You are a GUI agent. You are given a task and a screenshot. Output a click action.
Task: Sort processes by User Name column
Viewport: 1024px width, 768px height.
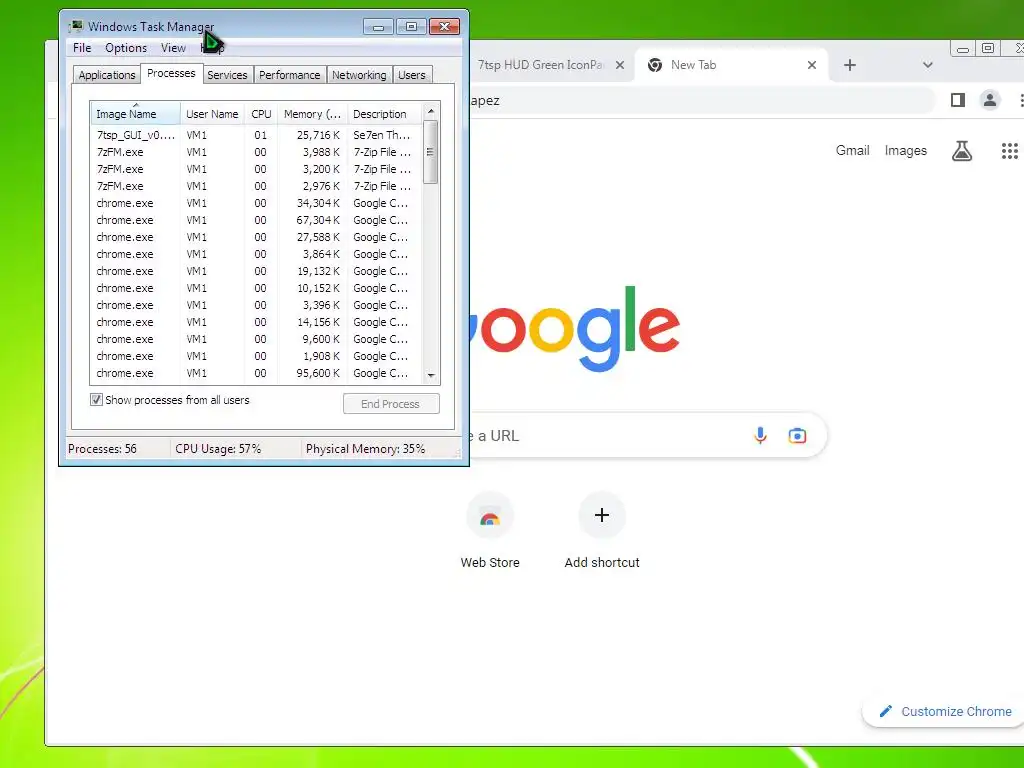(212, 114)
